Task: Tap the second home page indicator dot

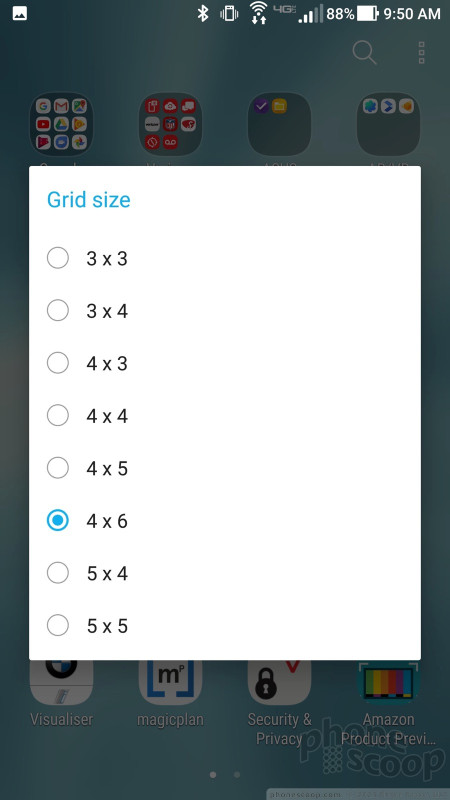Action: coord(237,774)
